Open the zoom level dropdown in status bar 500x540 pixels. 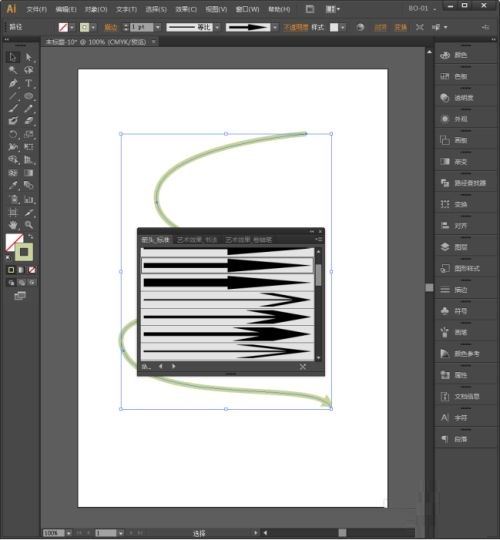[x=69, y=533]
